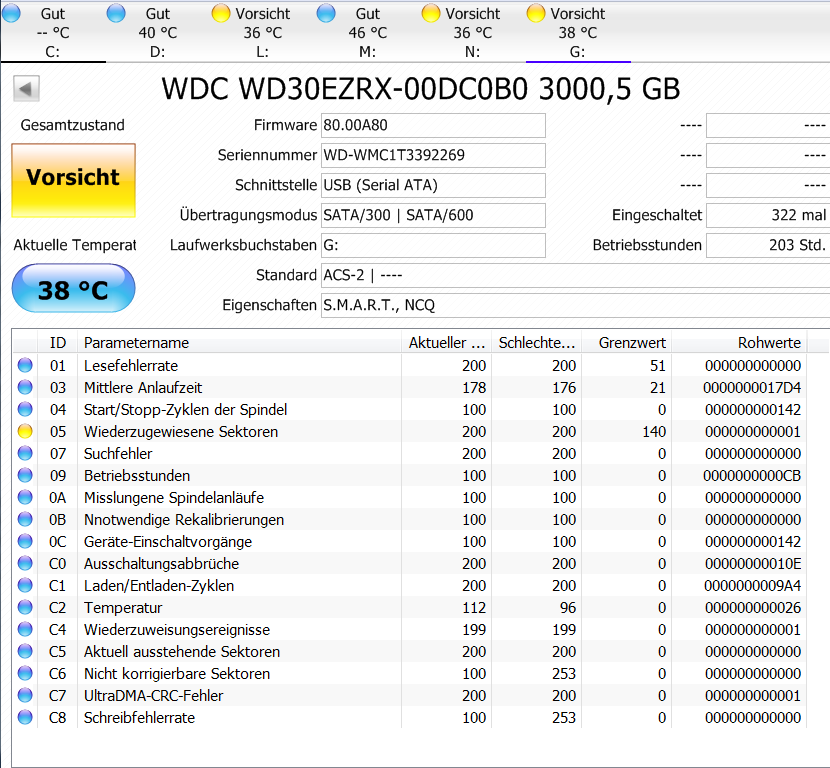This screenshot has height=768, width=830.
Task: Select drive C: tab with Gut status
Action: point(53,32)
